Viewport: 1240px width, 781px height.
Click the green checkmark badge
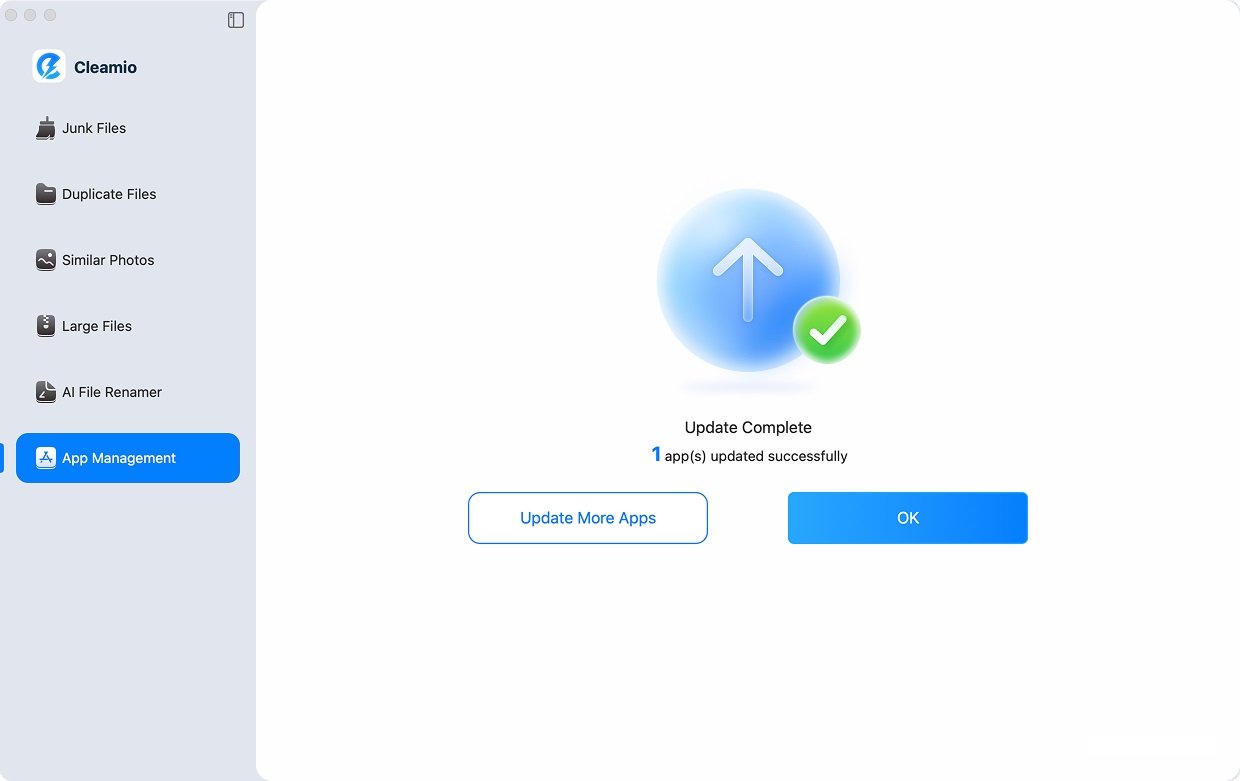click(x=826, y=330)
